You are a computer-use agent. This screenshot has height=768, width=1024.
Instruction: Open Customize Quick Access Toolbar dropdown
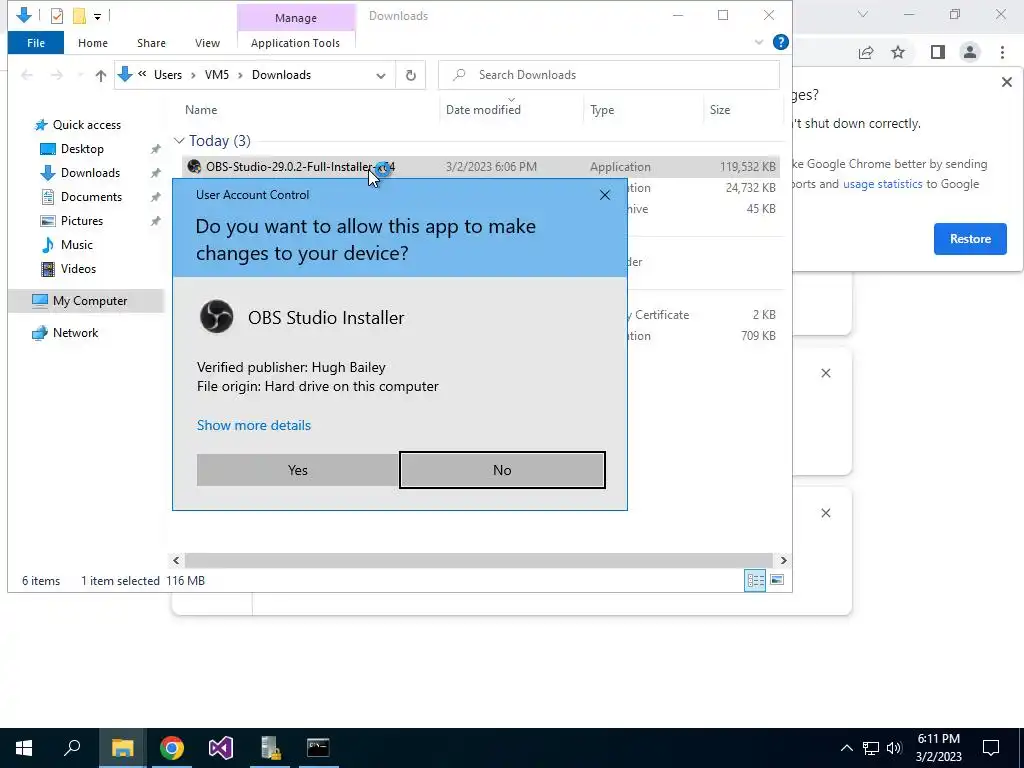[97, 16]
